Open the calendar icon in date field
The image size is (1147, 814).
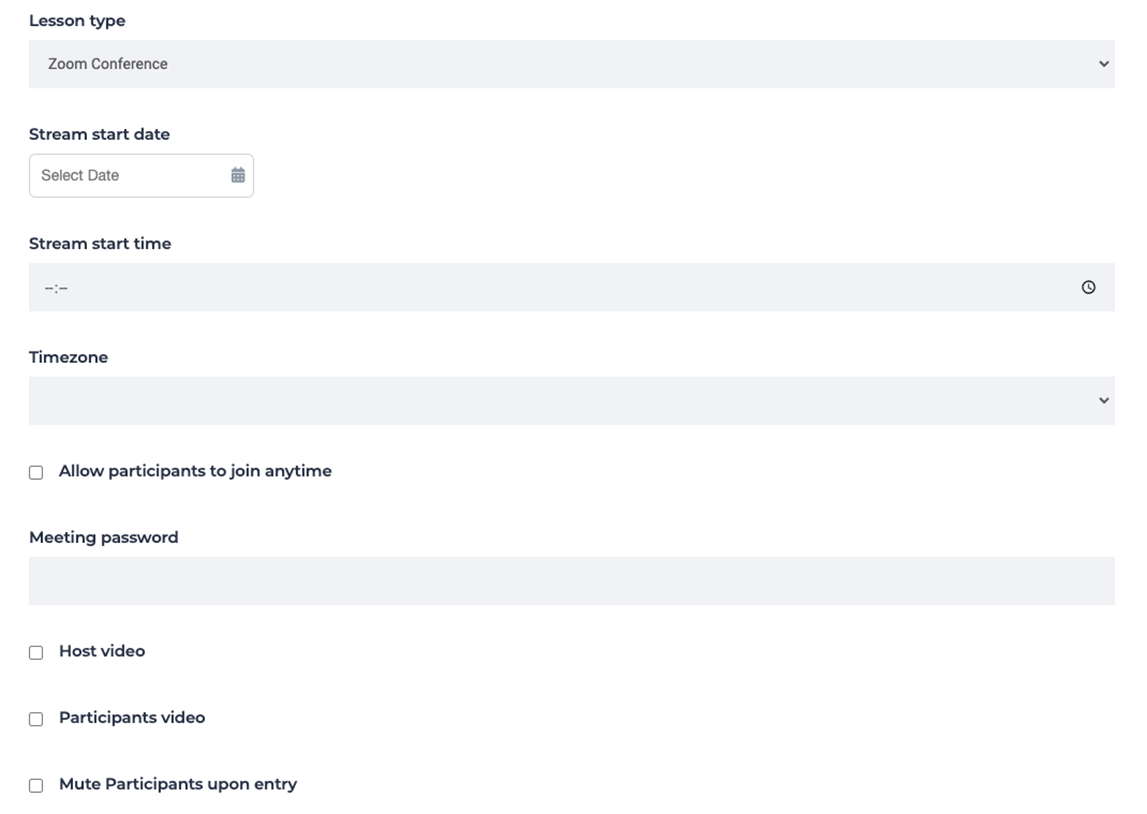[x=238, y=175]
